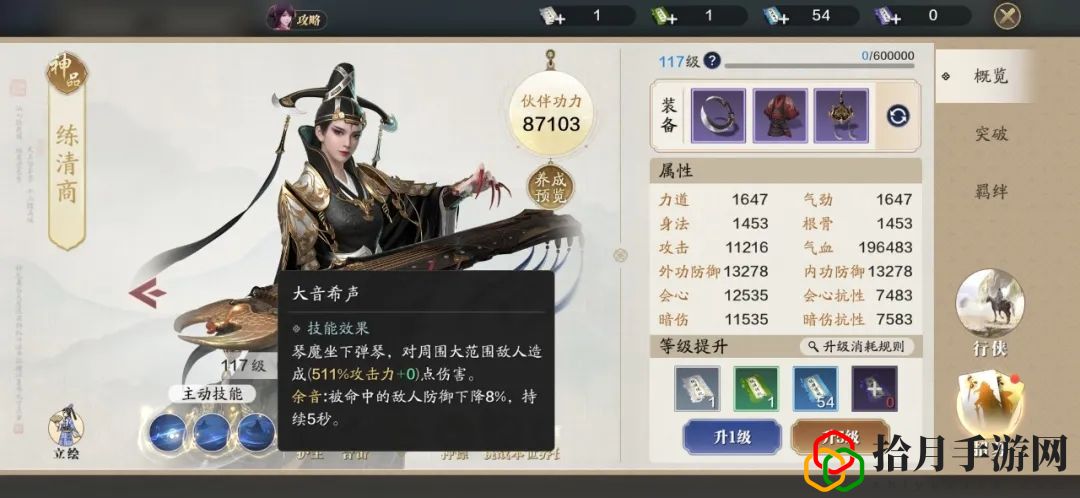Click the red previous companion arrow
This screenshot has width=1080, height=498.
coord(147,293)
